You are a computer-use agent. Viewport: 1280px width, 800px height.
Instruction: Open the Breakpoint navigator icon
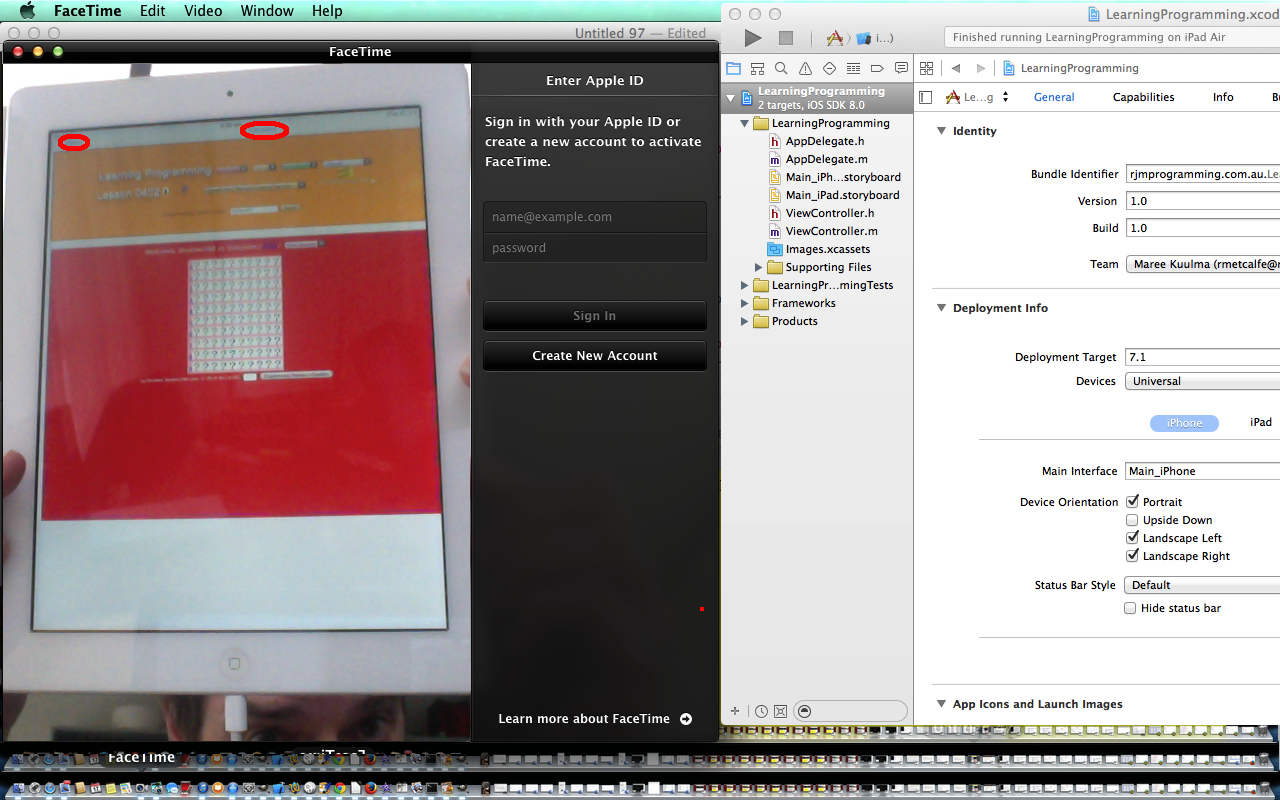tap(877, 68)
